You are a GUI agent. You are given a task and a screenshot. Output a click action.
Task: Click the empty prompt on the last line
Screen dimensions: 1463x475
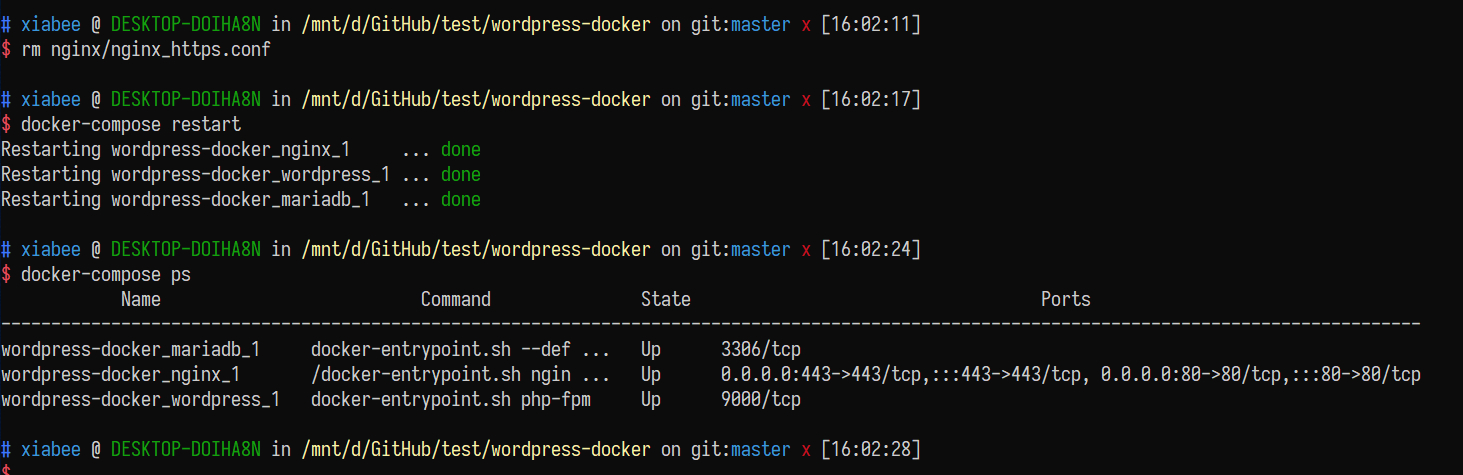tap(6, 469)
